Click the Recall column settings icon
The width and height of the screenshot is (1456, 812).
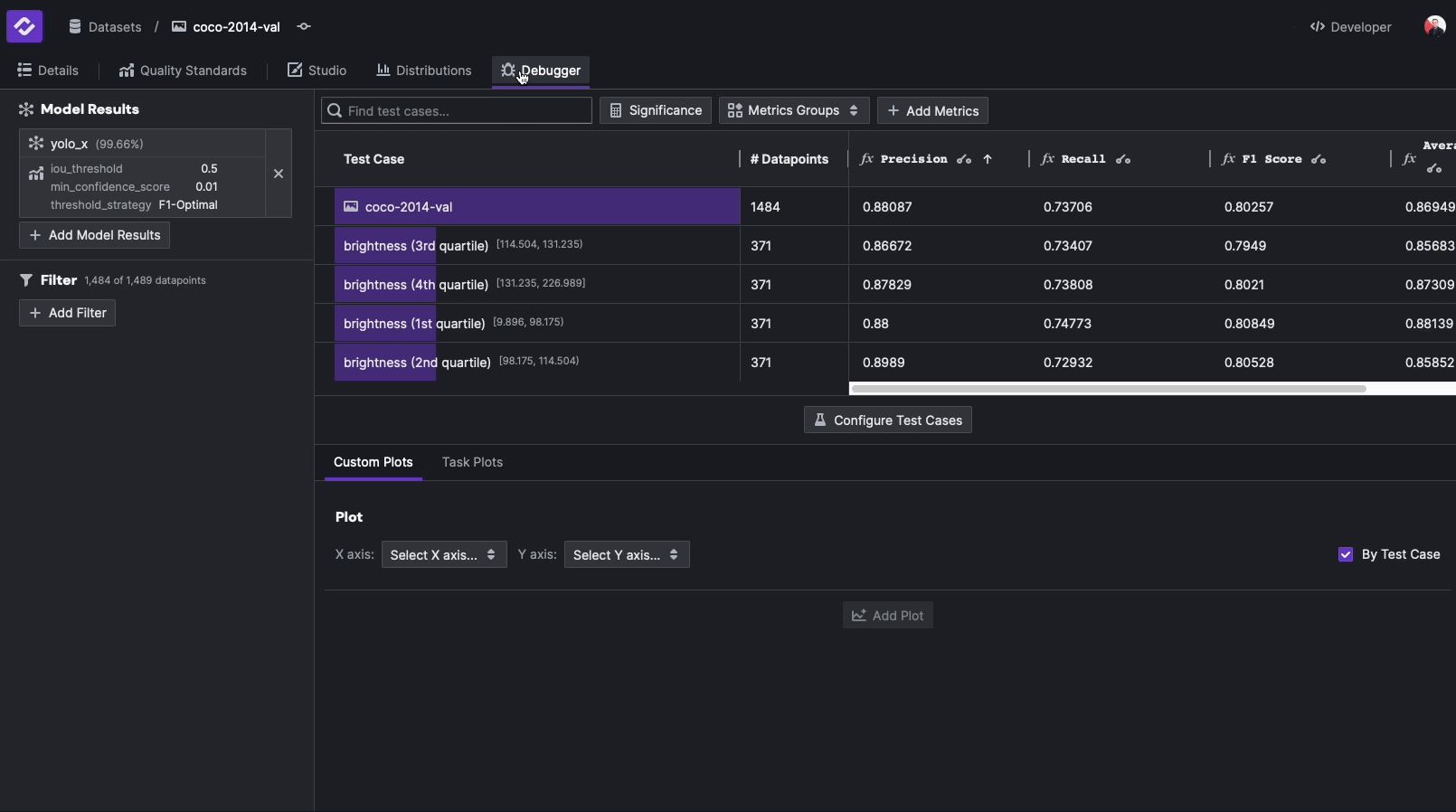click(x=1123, y=160)
